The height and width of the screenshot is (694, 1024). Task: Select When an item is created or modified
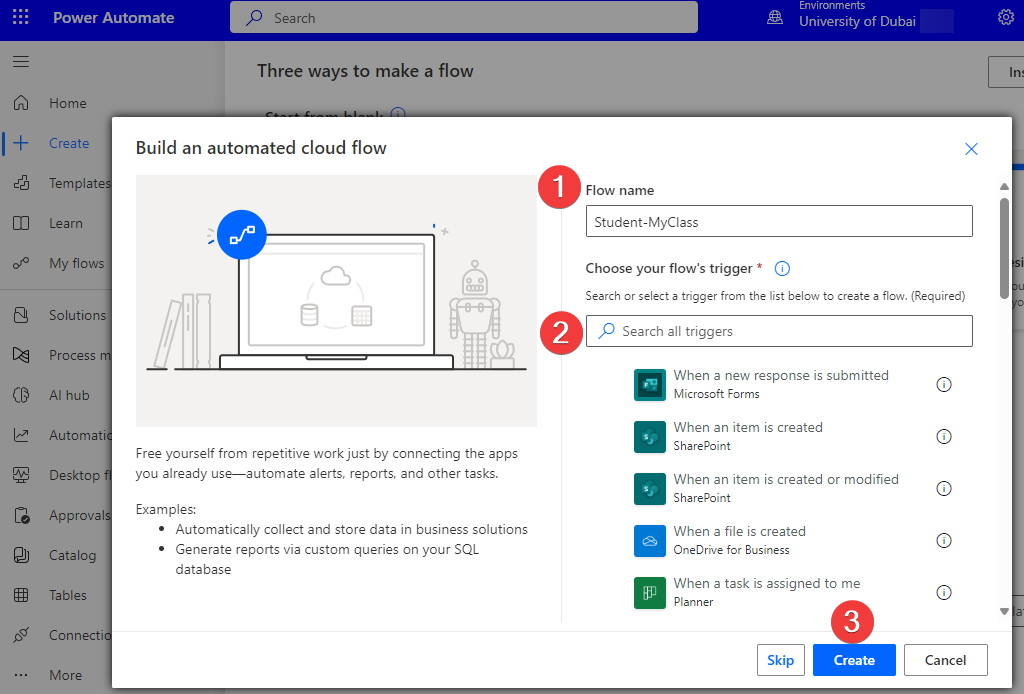[786, 488]
